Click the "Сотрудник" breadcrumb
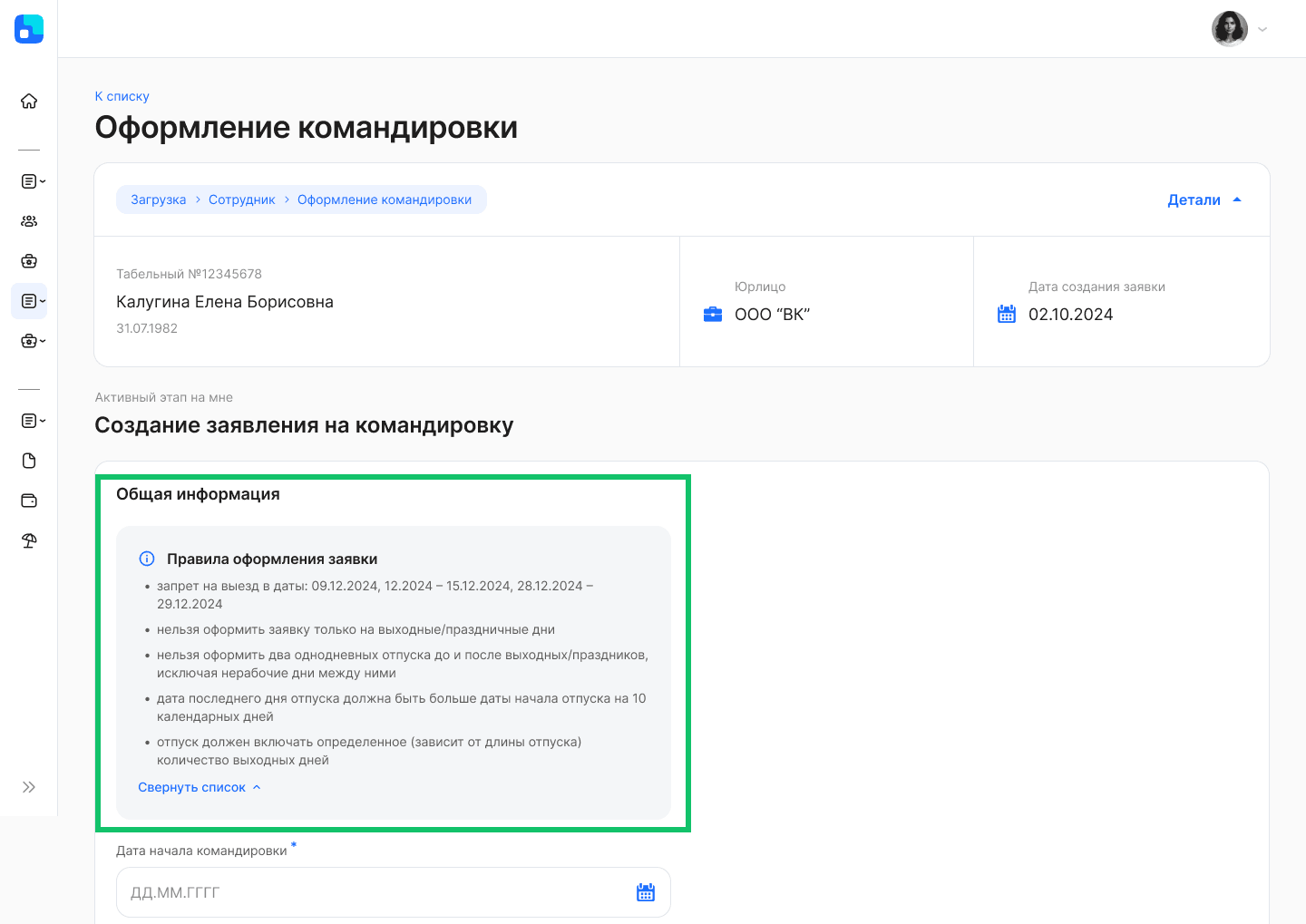This screenshot has height=924, width=1306. [x=241, y=199]
